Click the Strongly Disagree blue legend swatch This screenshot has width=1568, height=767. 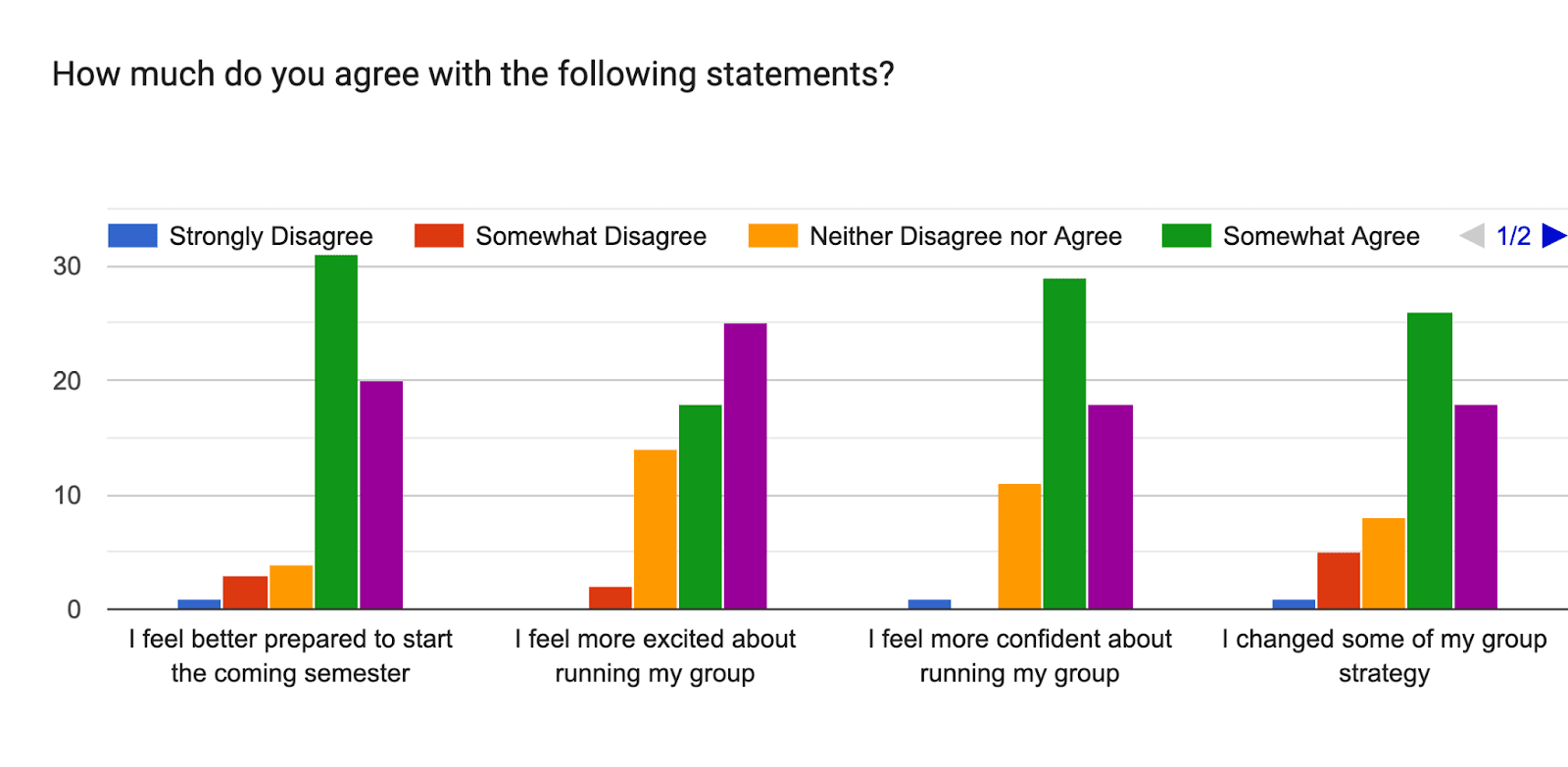132,235
